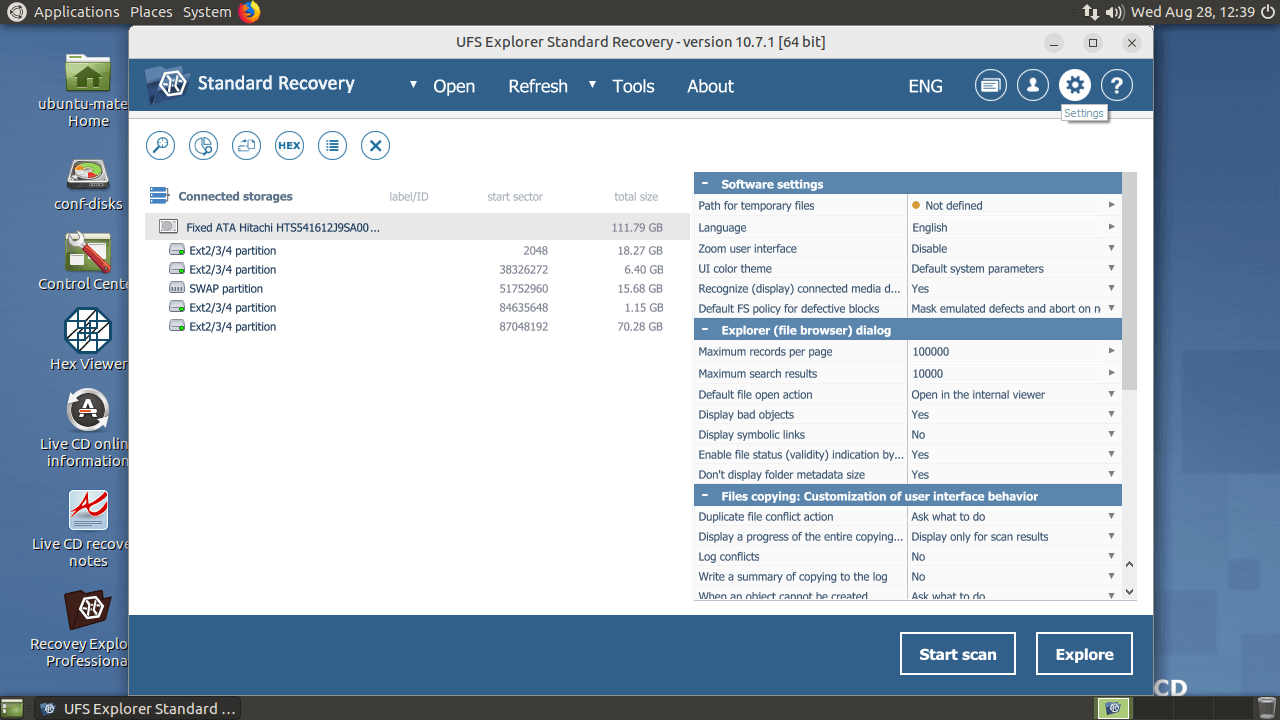The width and height of the screenshot is (1280, 720).
Task: Open Duplicate file conflict action dropdown
Action: (1111, 516)
